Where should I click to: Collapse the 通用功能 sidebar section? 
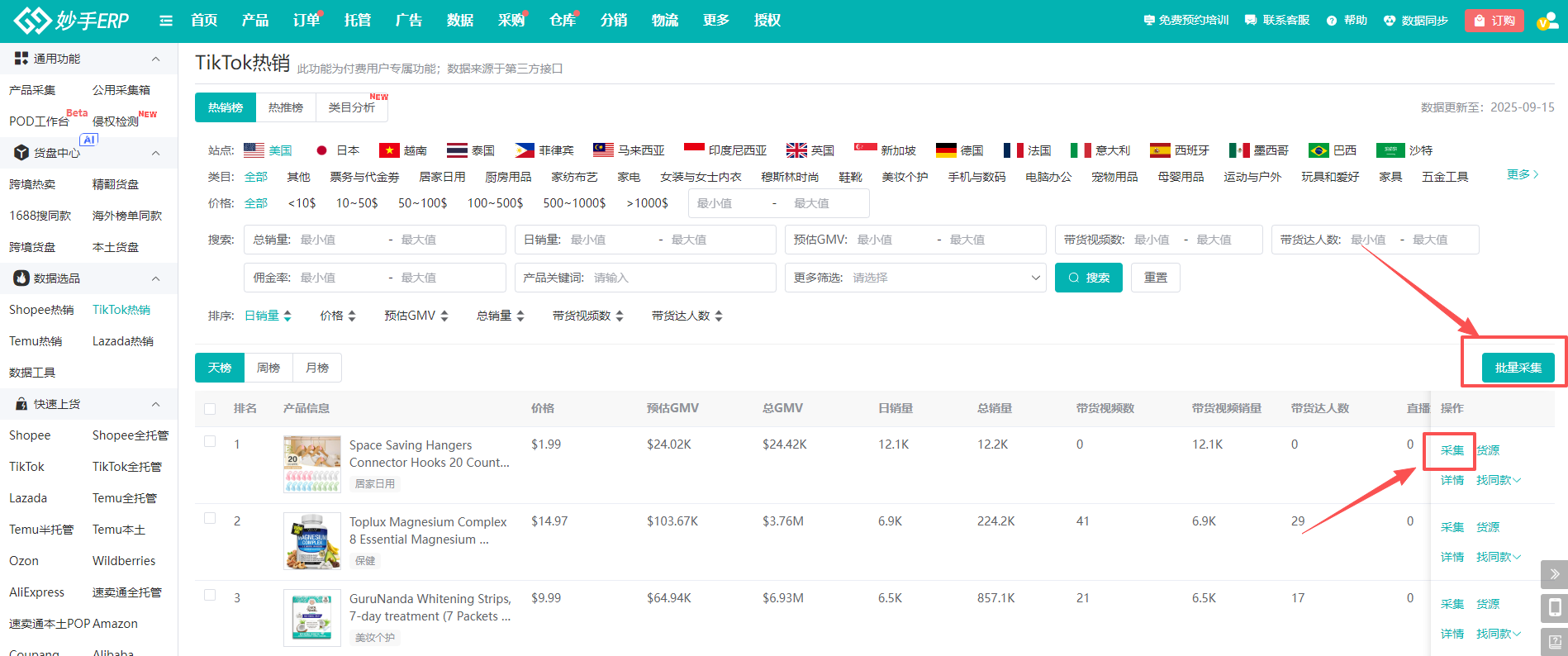(x=156, y=59)
